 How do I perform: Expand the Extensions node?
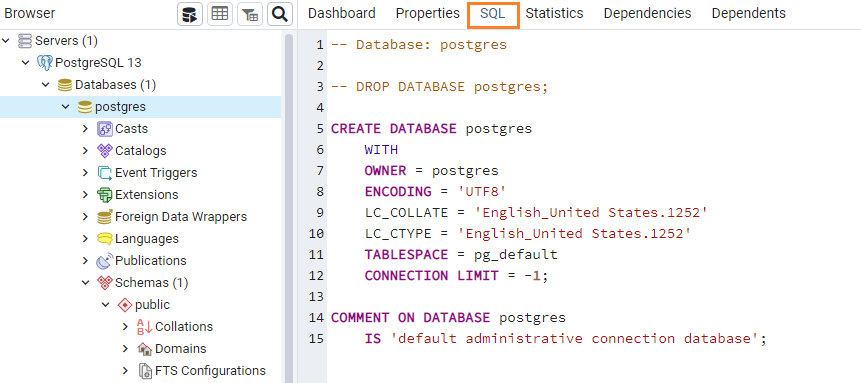[85, 195]
